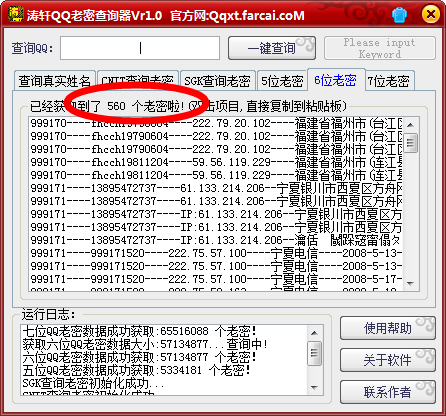This screenshot has width=446, height=416.
Task: Click the 一键查询 button
Action: point(272,48)
